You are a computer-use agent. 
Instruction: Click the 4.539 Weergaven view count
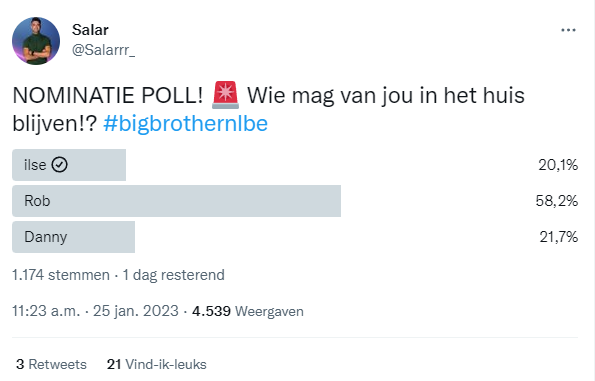[248, 311]
